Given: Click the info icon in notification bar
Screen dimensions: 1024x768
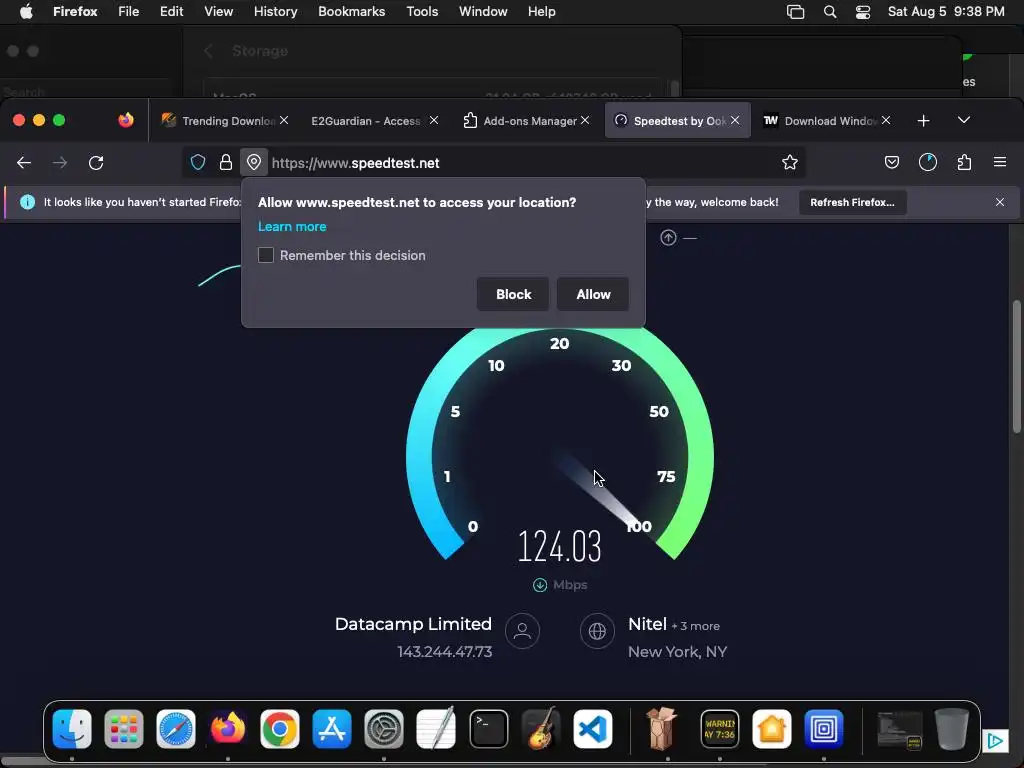Looking at the screenshot, I should click(x=27, y=202).
